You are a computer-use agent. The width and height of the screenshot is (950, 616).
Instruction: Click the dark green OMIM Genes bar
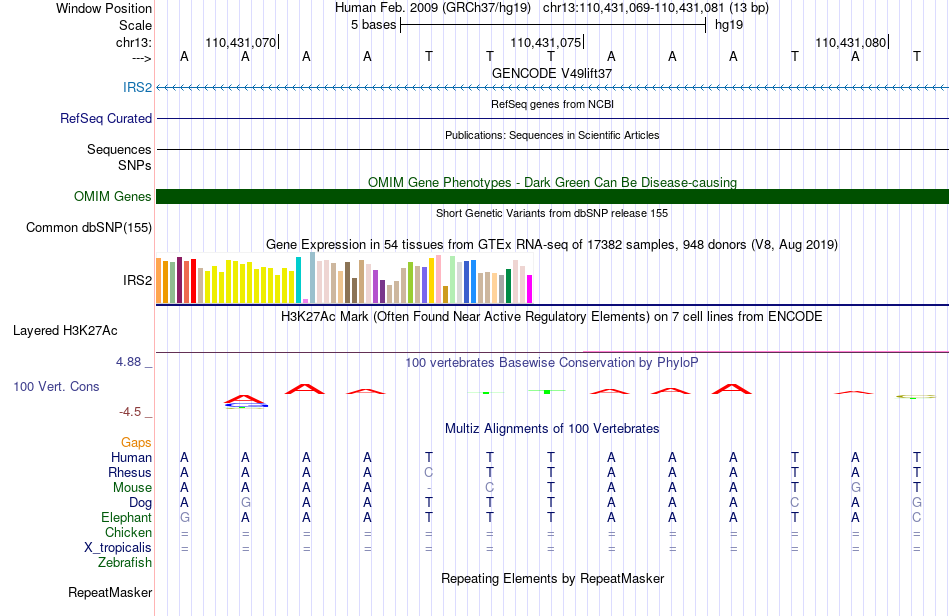click(552, 196)
